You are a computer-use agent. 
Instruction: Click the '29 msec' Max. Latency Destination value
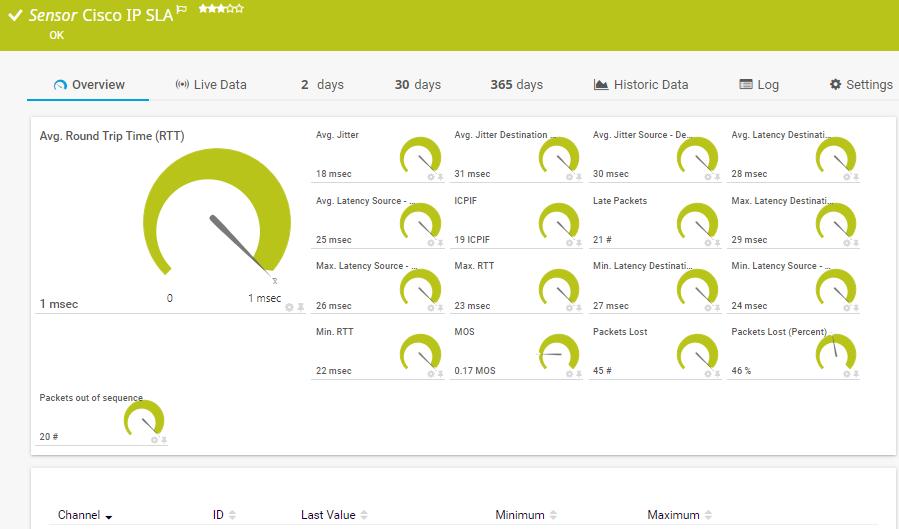click(749, 240)
